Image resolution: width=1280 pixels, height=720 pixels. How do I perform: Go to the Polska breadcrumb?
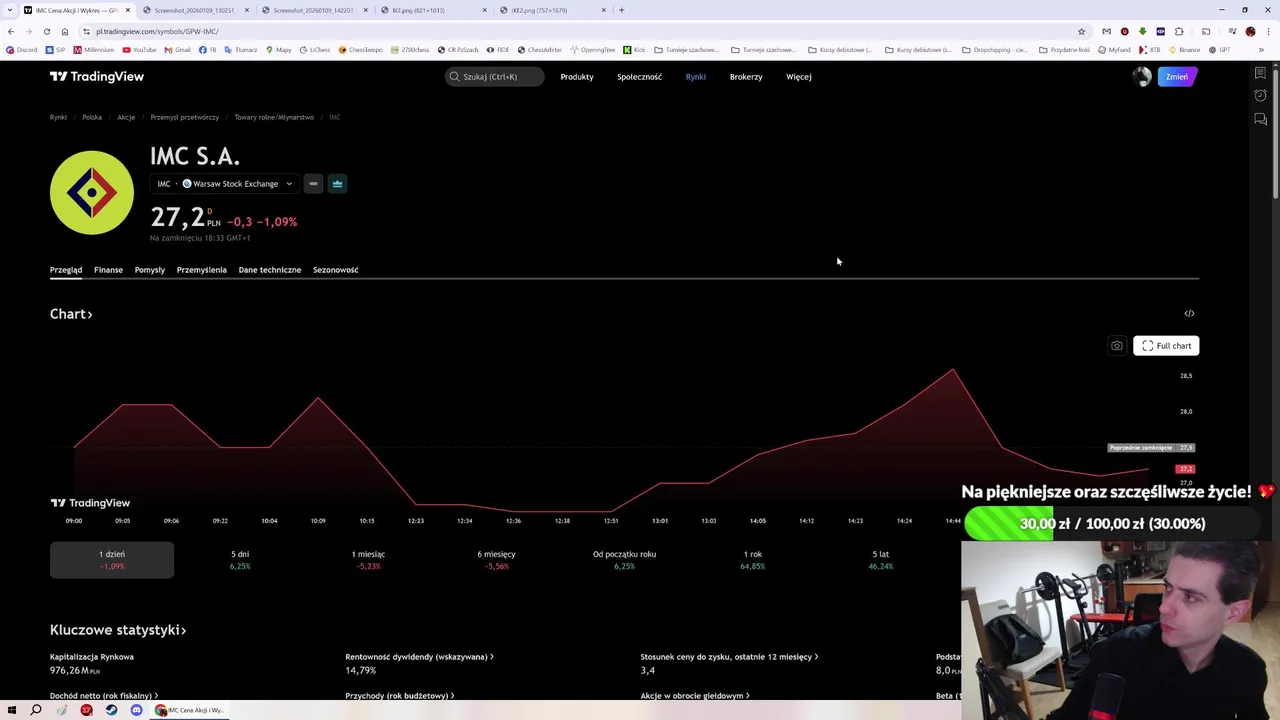[92, 117]
